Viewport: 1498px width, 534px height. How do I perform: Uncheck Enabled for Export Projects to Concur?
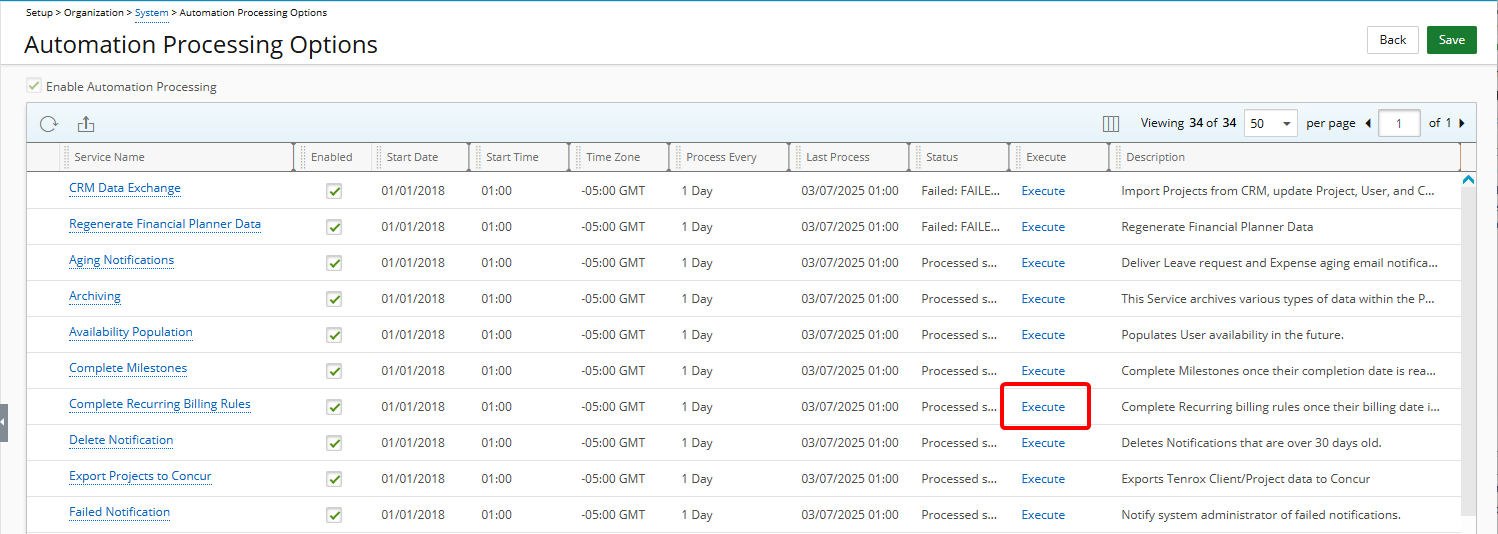[334, 479]
